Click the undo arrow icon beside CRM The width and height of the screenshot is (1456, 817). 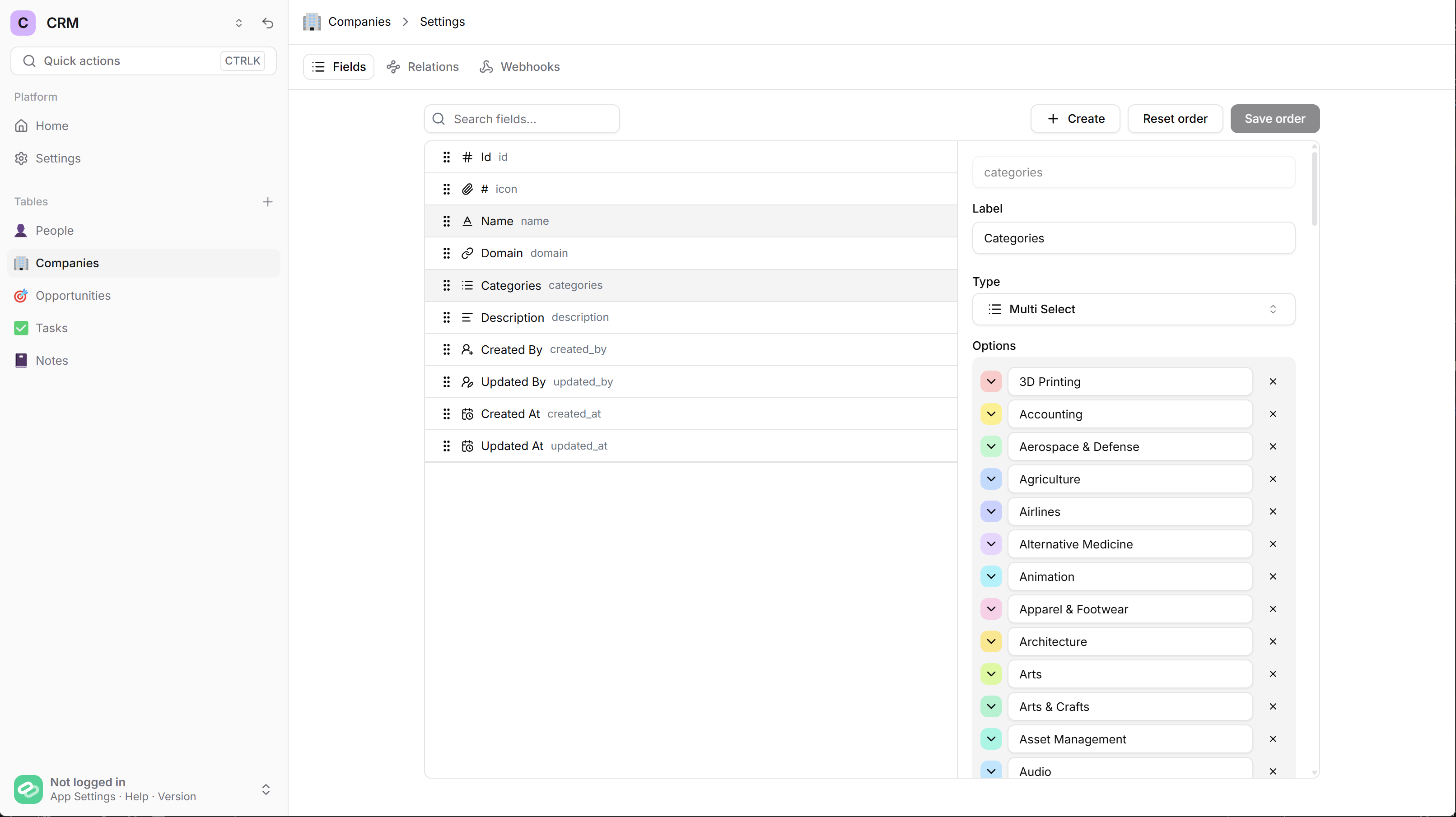[x=267, y=23]
